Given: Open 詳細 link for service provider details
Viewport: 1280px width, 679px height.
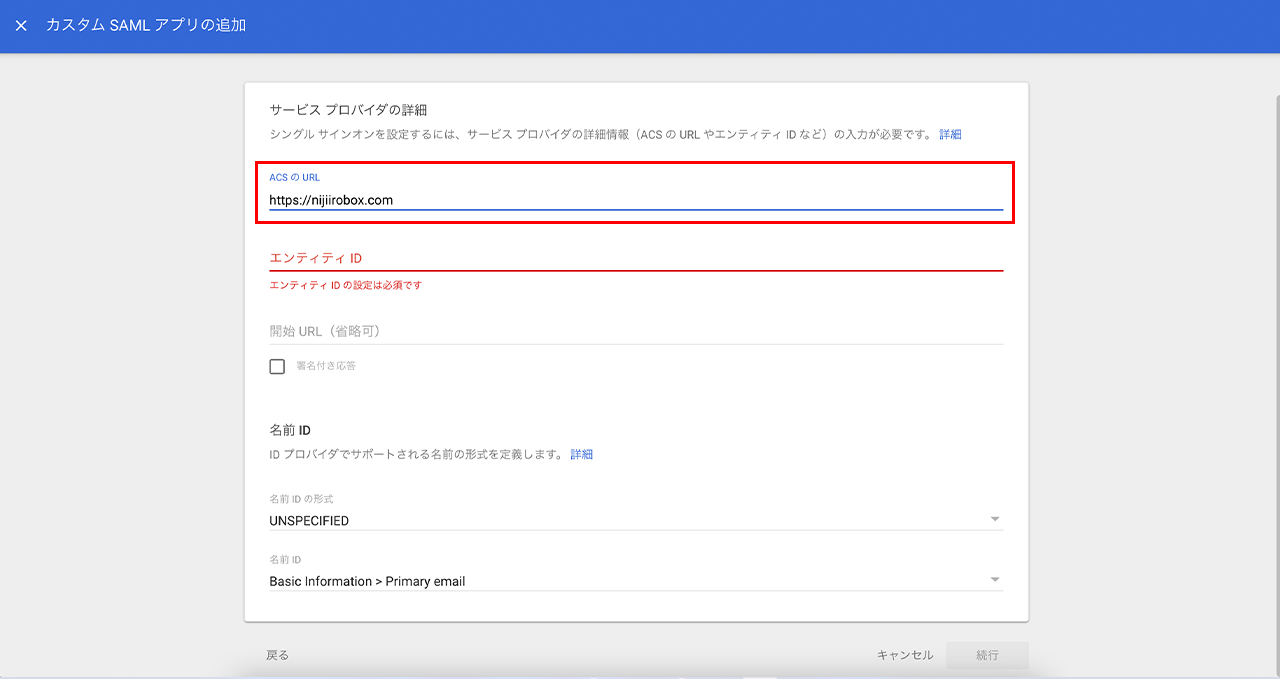Looking at the screenshot, I should (950, 134).
